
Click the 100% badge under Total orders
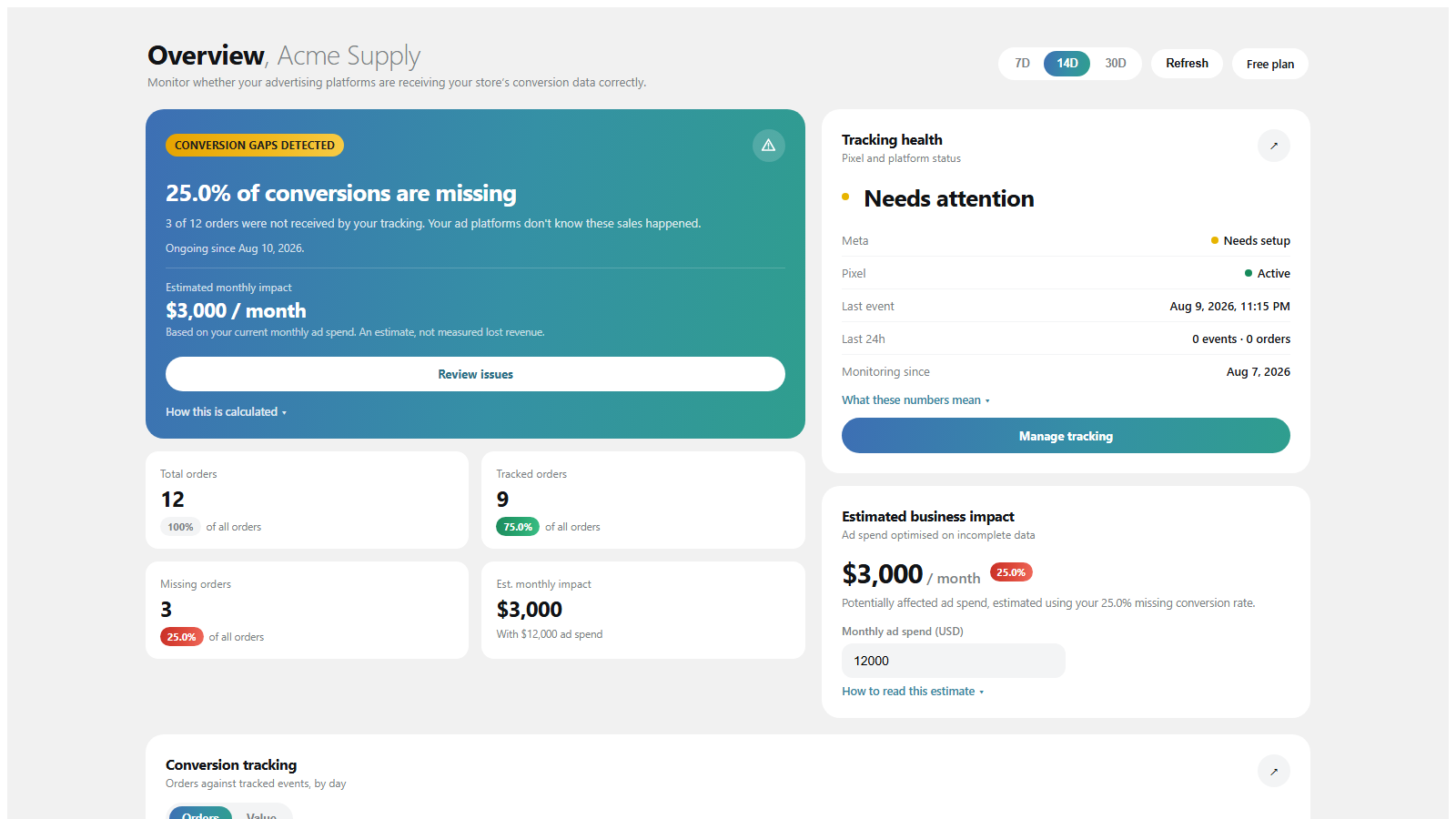pyautogui.click(x=180, y=527)
